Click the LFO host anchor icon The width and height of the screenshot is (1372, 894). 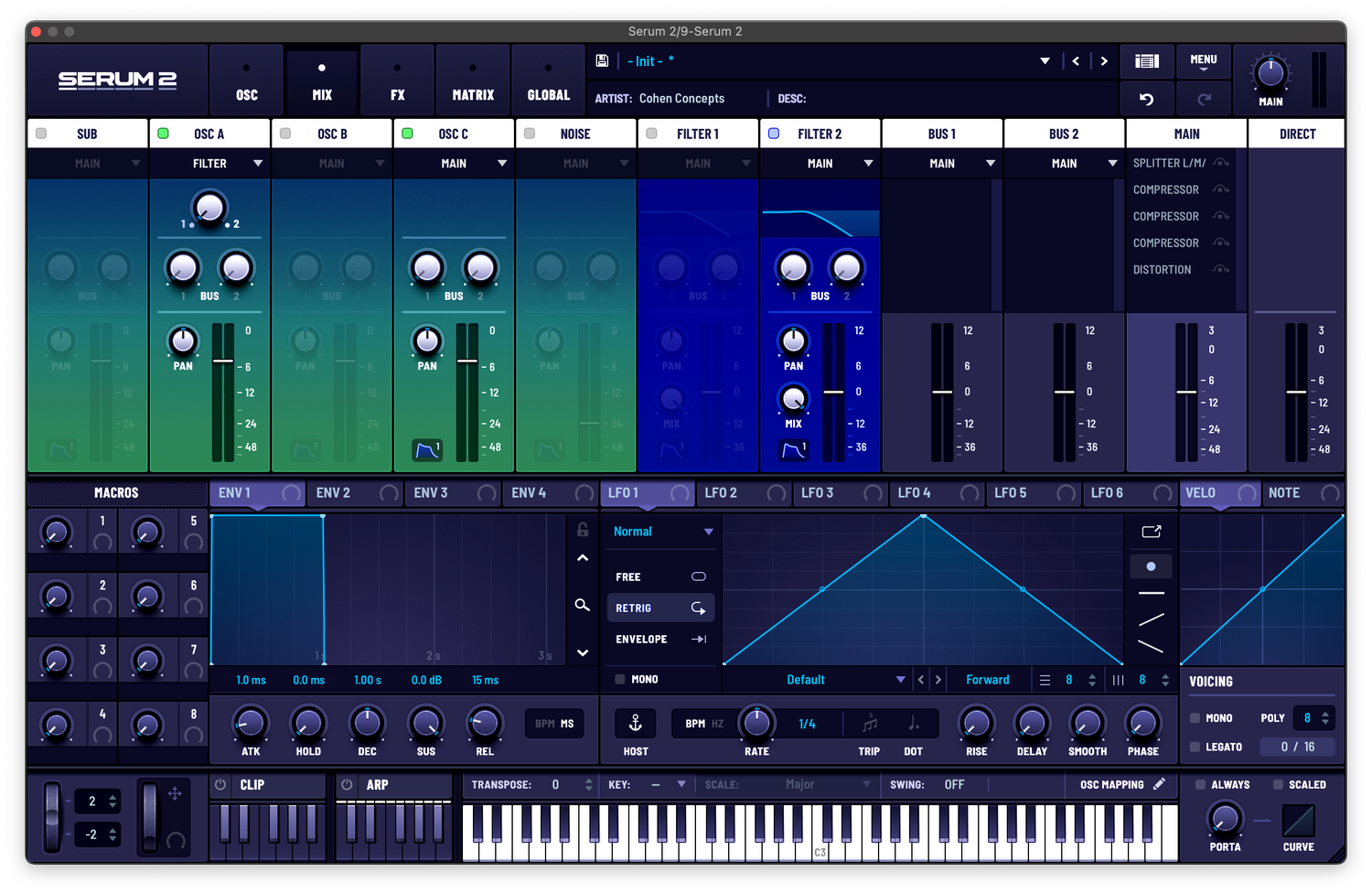click(636, 724)
